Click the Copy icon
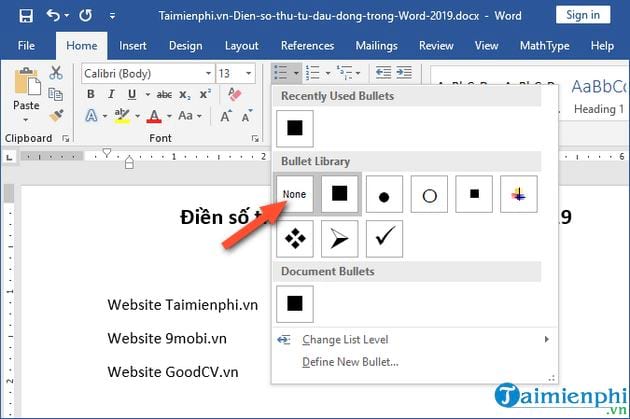The image size is (630, 419). pos(55,94)
